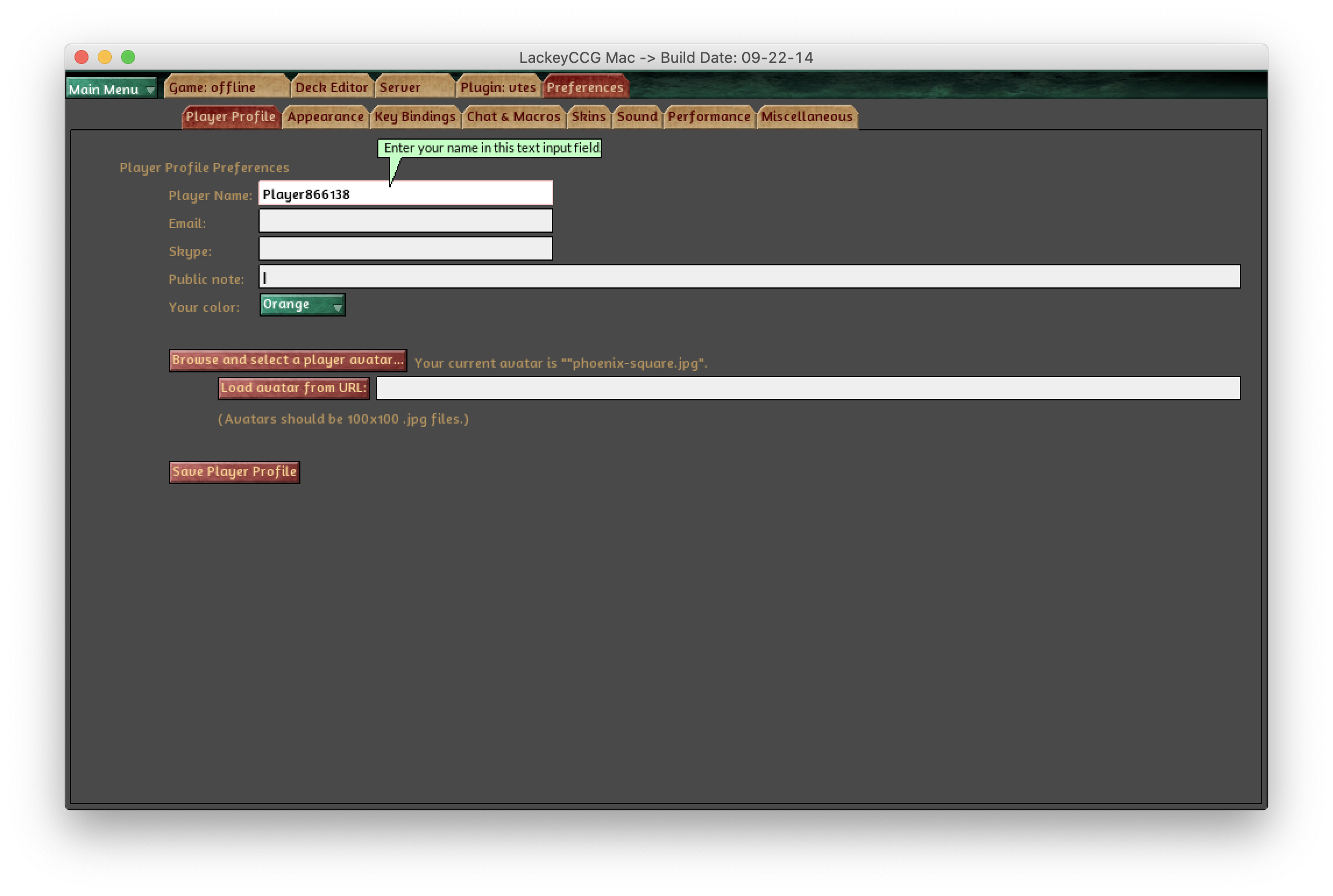The image size is (1333, 896).
Task: Select the Skins tab
Action: (x=588, y=117)
